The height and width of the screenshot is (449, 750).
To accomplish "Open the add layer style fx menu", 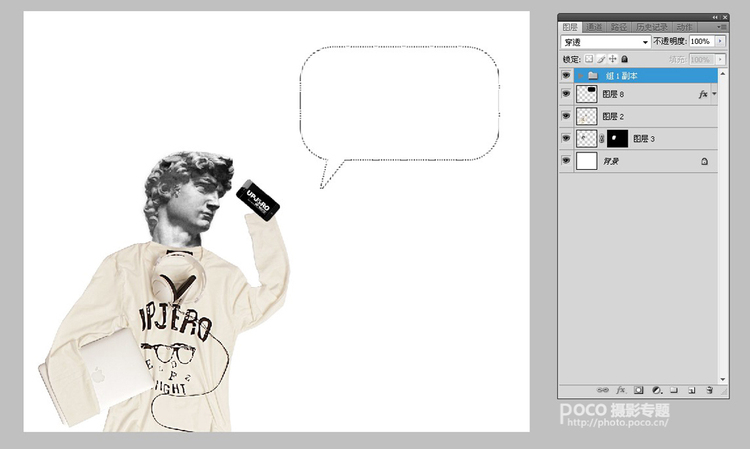I will 620,389.
